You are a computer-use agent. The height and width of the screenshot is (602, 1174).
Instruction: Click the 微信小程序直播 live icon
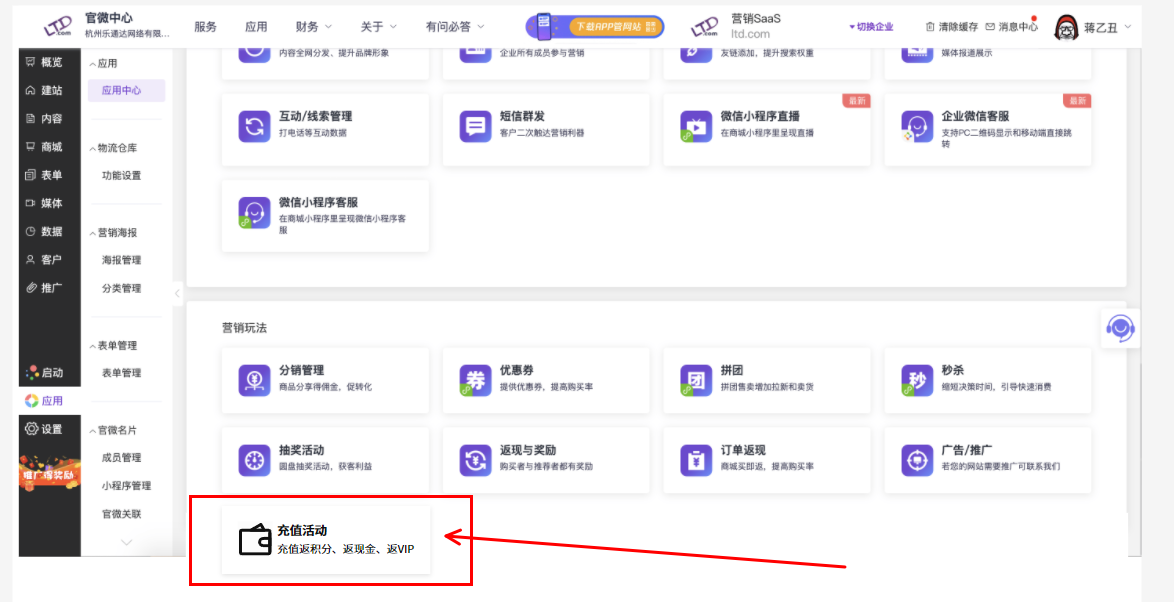(x=695, y=126)
